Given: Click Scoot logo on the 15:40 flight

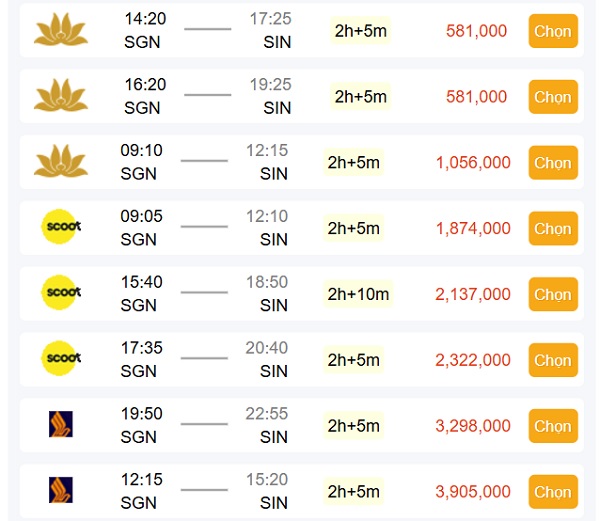Looking at the screenshot, I should coord(62,293).
